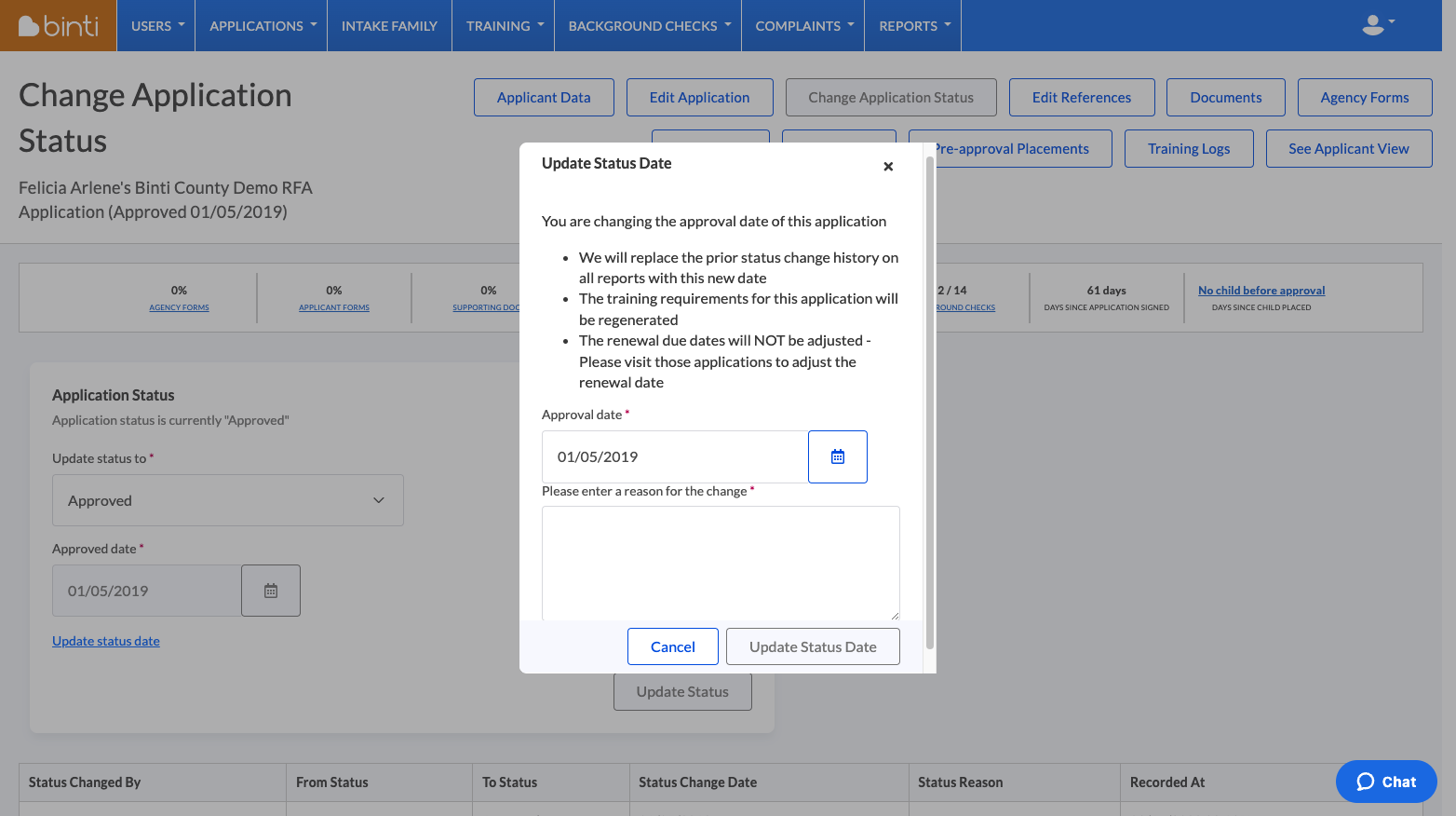Image resolution: width=1456 pixels, height=816 pixels.
Task: Open the Agency Forms progress link
Action: (179, 307)
